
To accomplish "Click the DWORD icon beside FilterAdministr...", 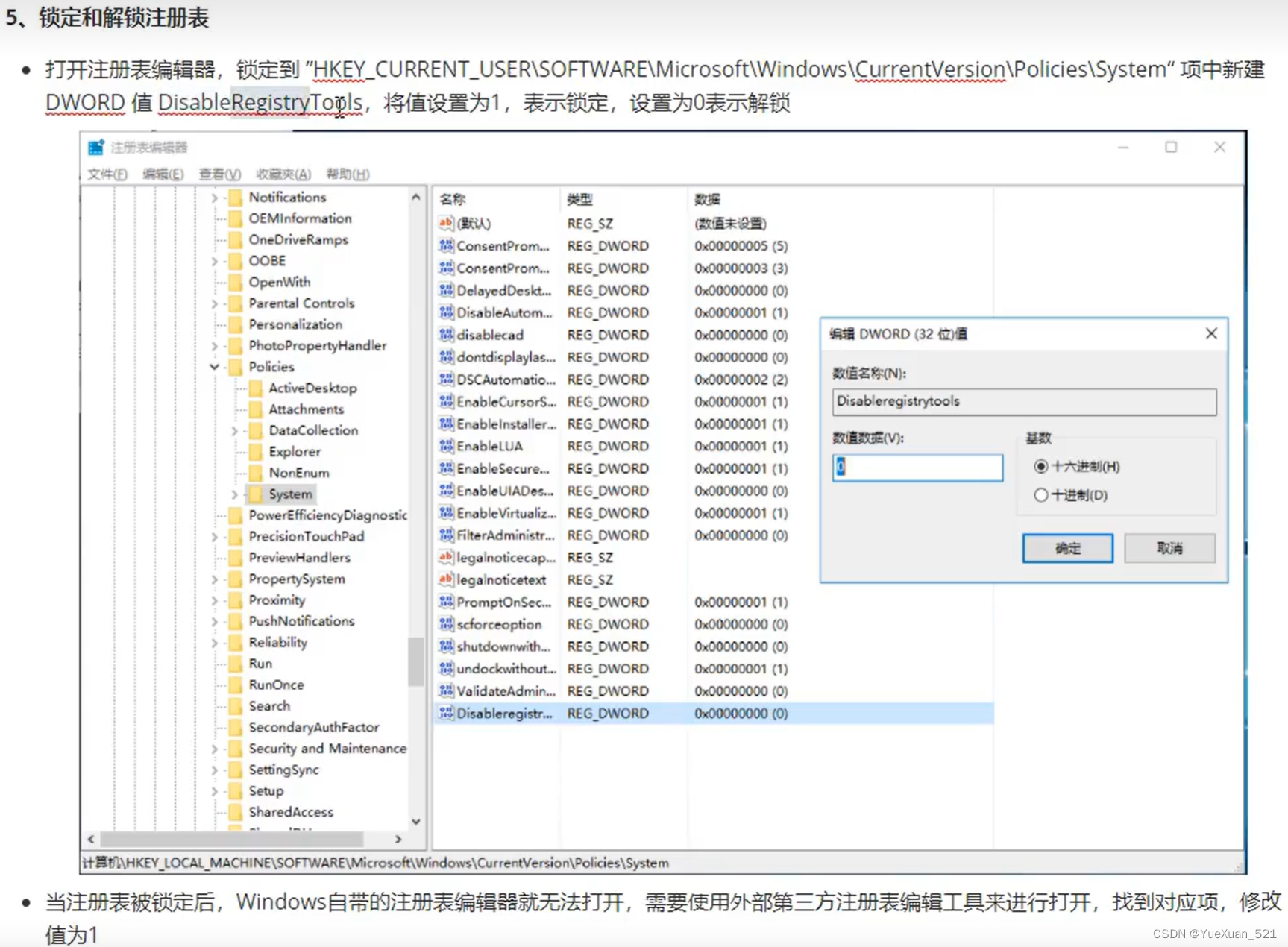I will [446, 535].
